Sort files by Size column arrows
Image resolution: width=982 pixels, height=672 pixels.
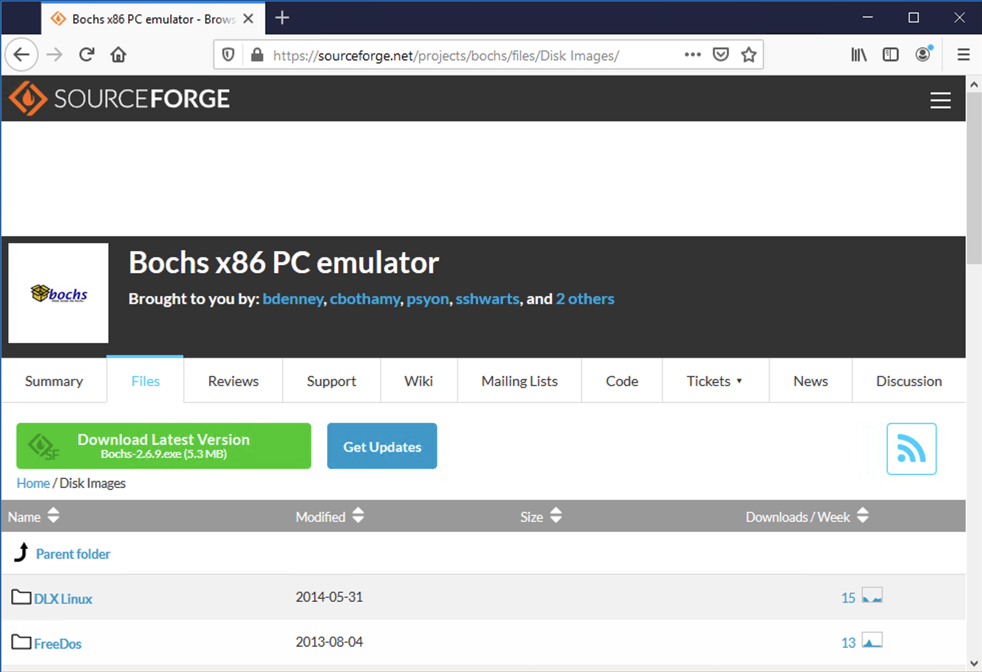tap(556, 515)
